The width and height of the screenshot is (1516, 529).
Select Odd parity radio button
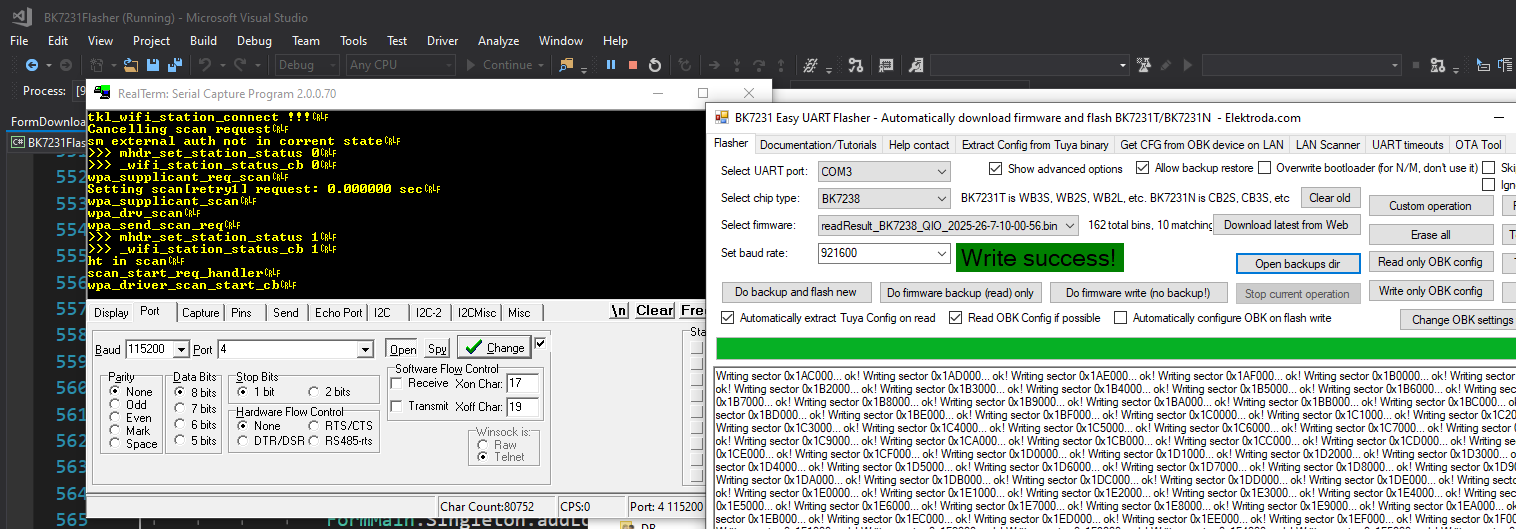coord(116,405)
